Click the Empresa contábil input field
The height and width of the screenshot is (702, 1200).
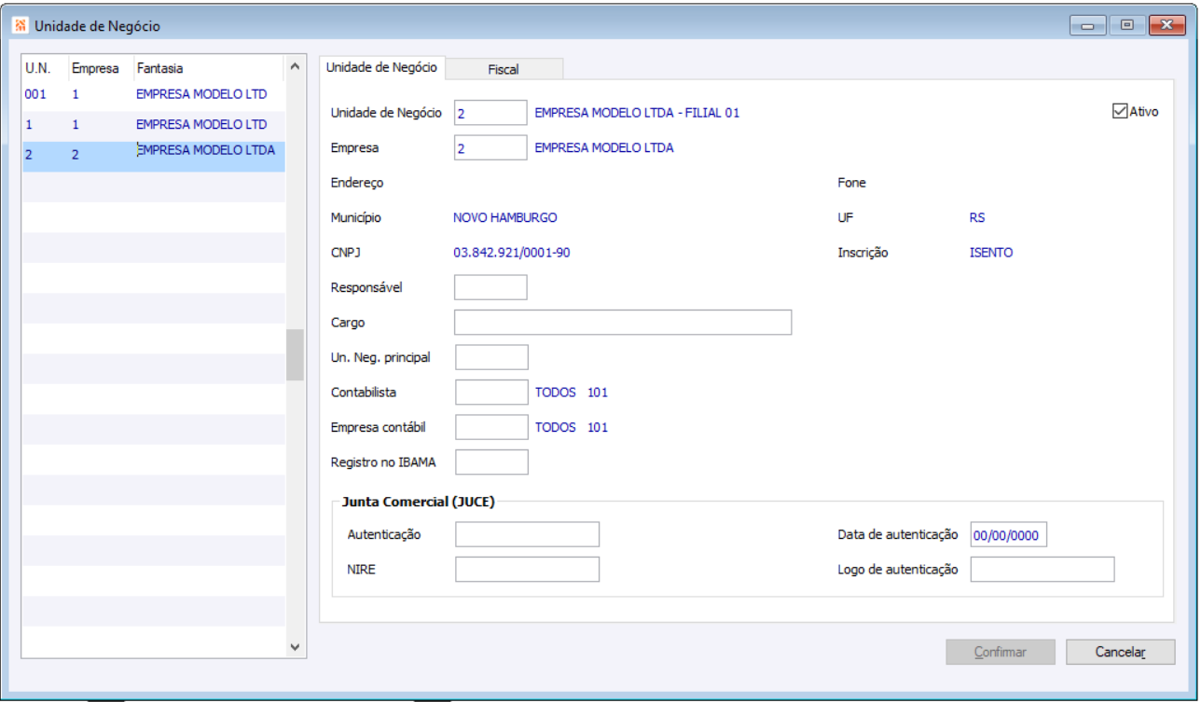pos(491,427)
